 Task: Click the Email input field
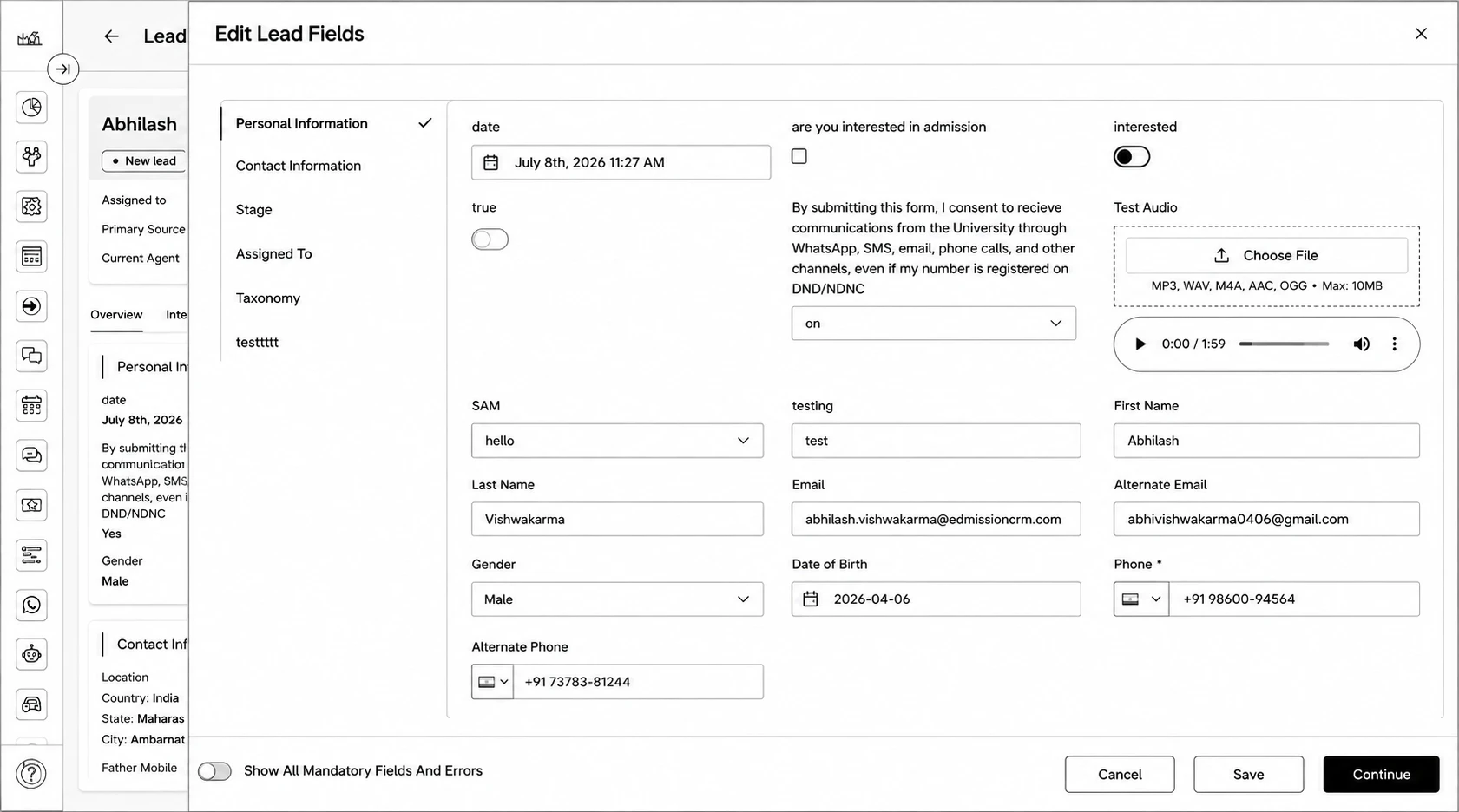pos(936,520)
